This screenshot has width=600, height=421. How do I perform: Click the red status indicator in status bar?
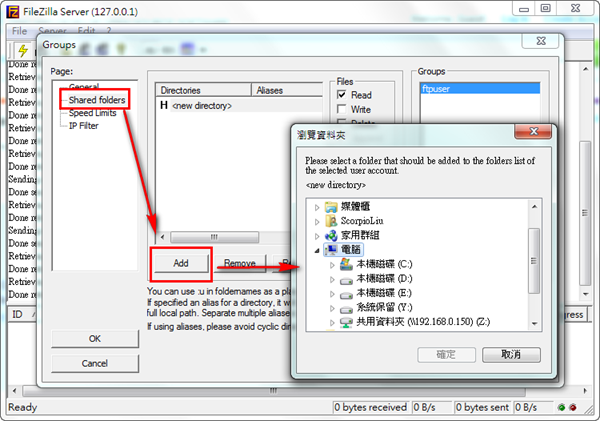tap(573, 407)
